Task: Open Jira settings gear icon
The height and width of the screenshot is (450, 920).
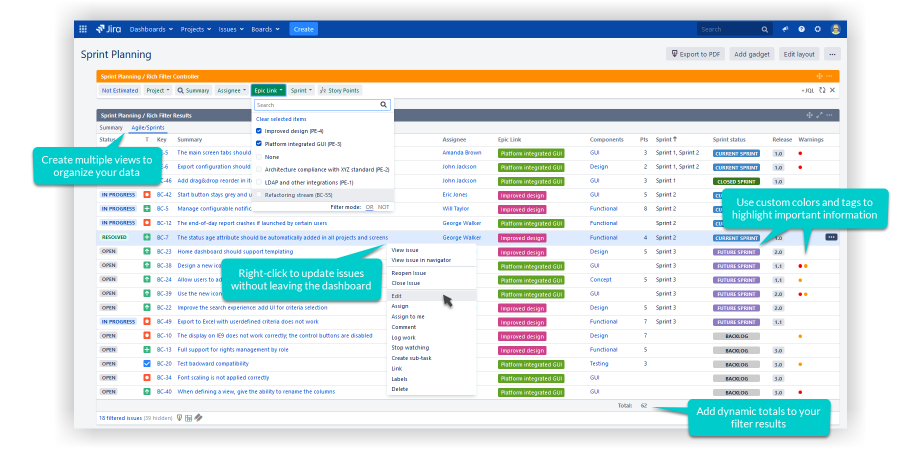Action: click(817, 29)
